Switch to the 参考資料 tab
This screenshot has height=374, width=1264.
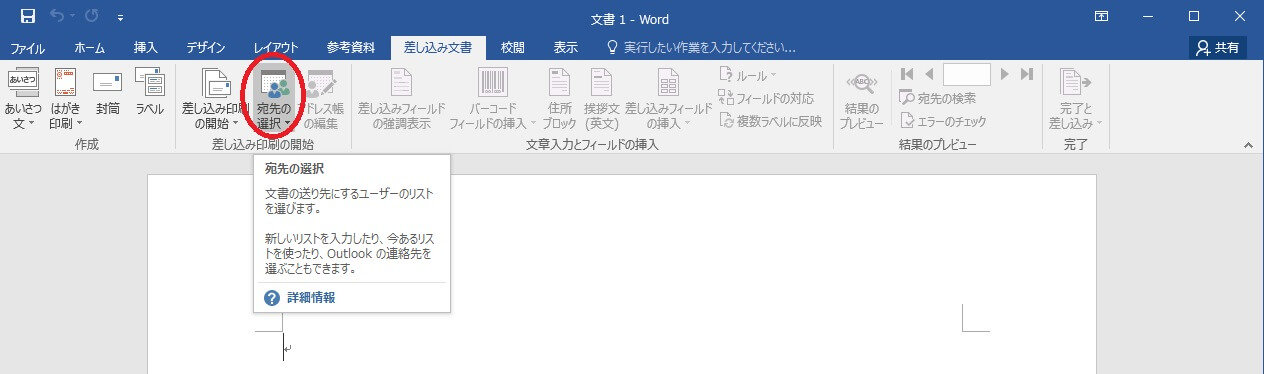(351, 47)
